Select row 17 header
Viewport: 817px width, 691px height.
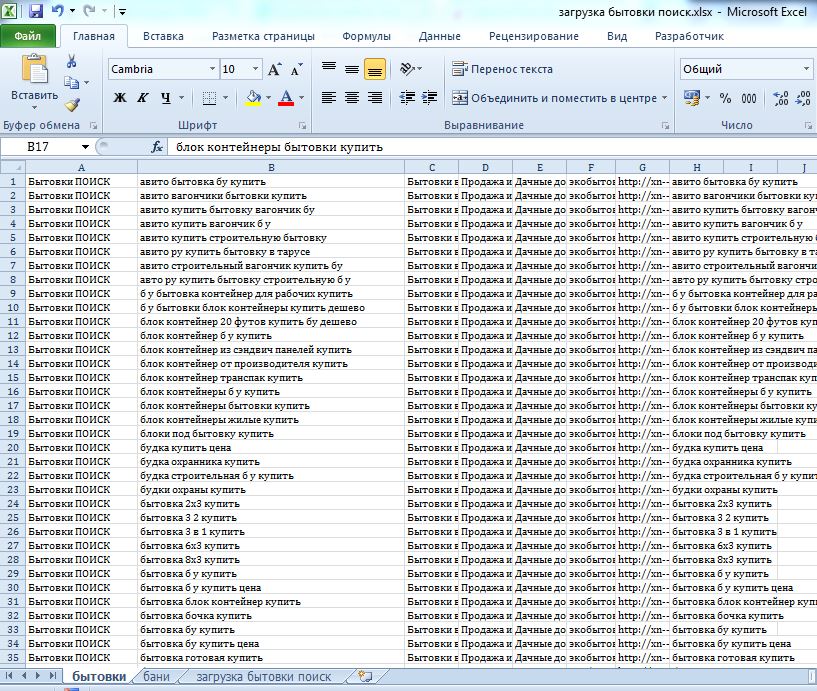click(x=13, y=405)
